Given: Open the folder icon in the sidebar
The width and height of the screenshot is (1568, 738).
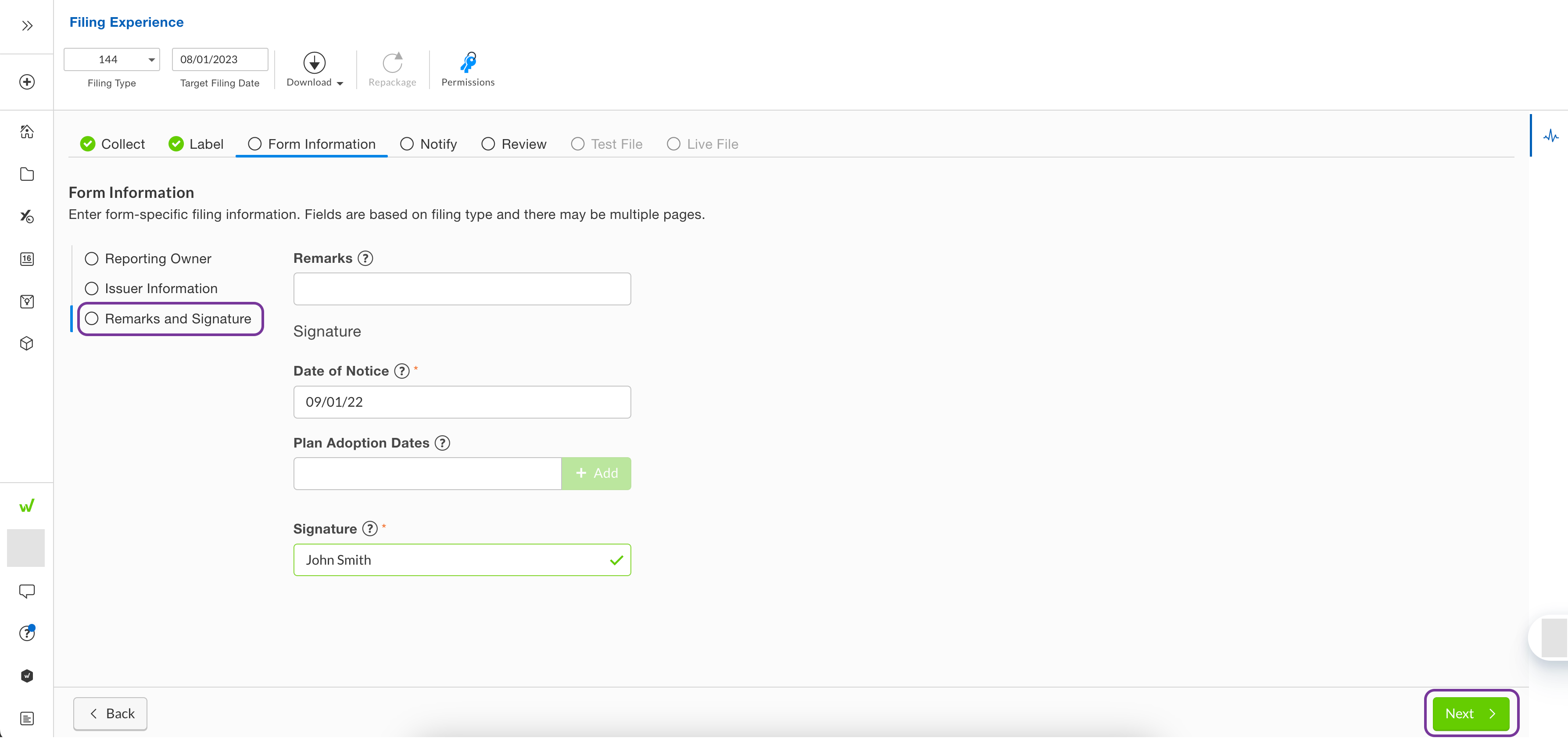Looking at the screenshot, I should 26,174.
